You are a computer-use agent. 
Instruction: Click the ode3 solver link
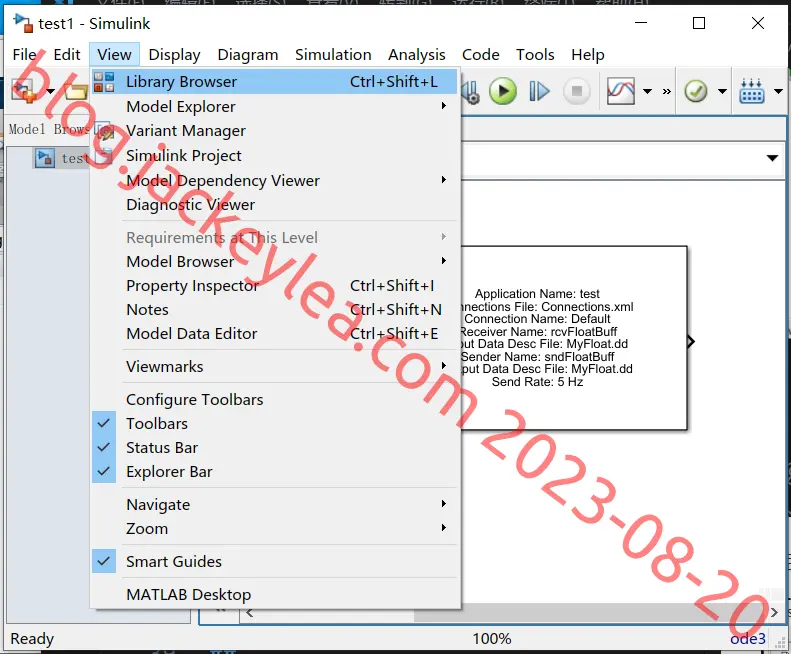748,639
